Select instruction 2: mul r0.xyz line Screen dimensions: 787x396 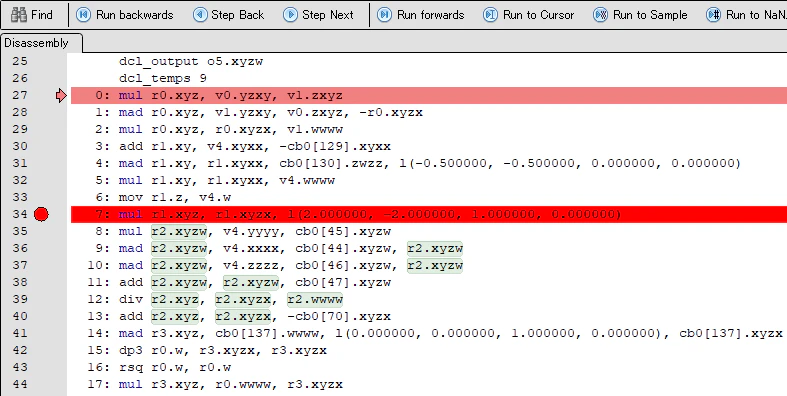219,129
